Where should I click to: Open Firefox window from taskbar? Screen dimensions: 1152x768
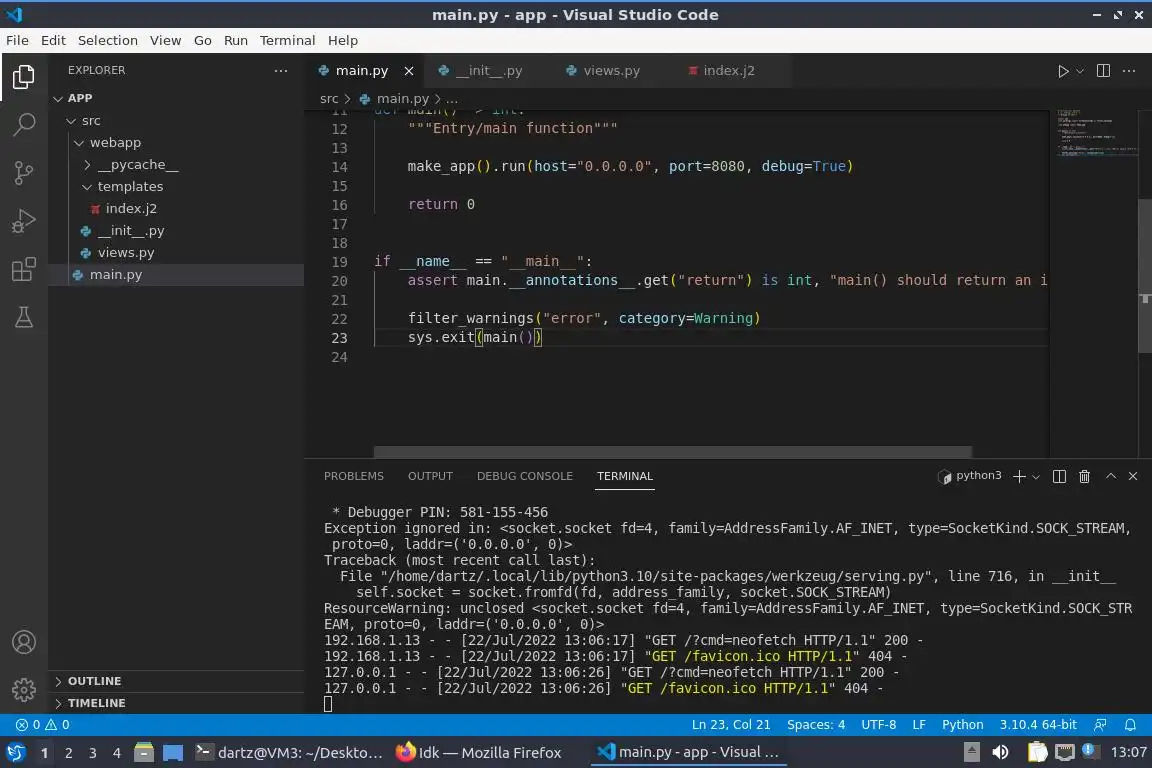coord(478,753)
